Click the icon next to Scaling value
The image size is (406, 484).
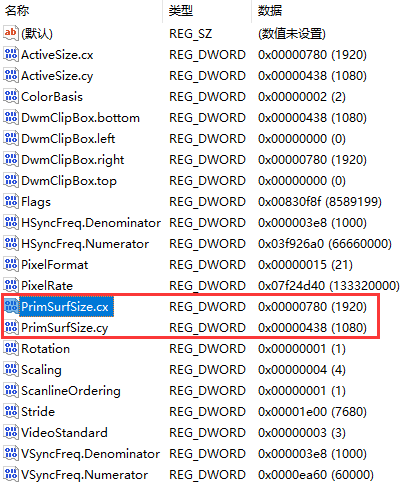[11, 369]
